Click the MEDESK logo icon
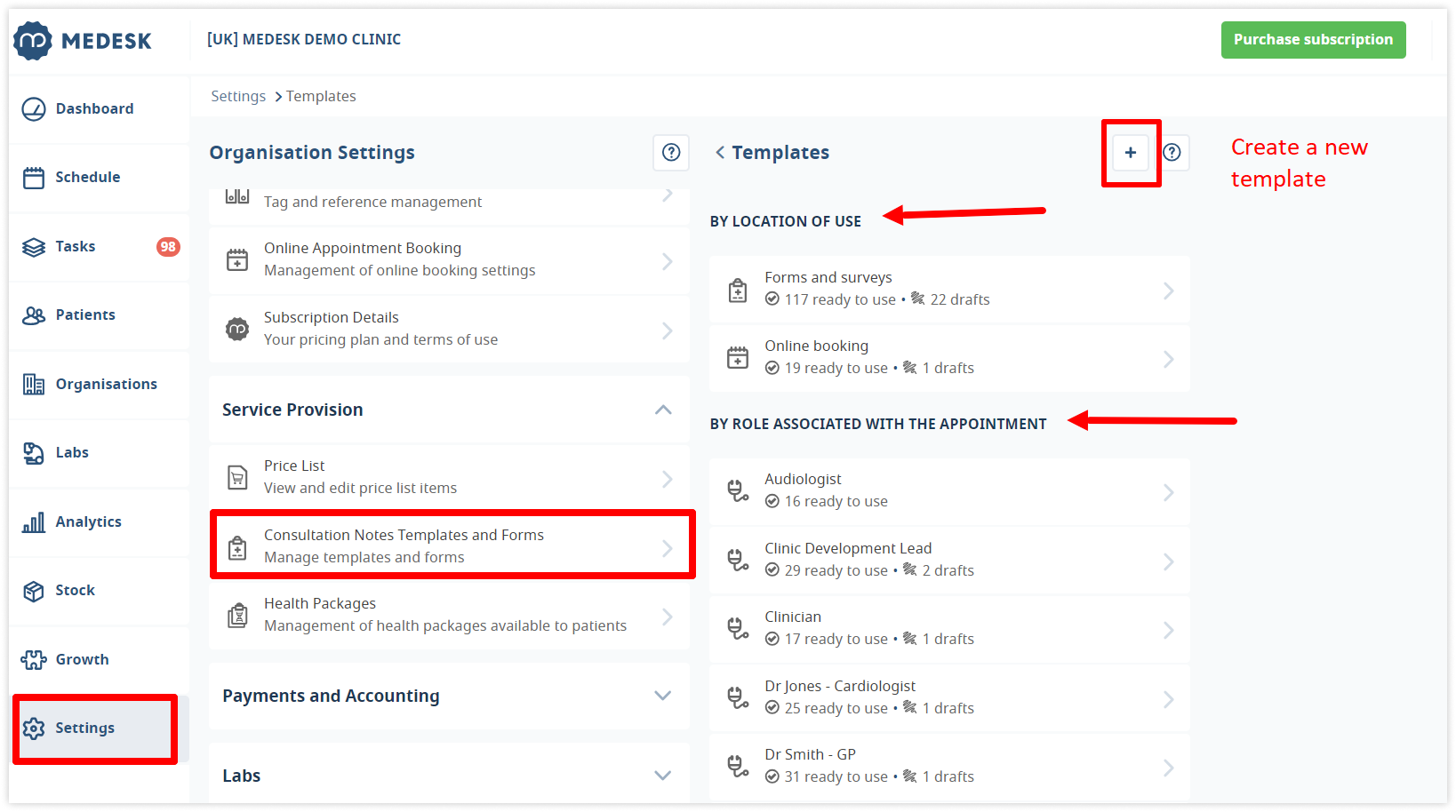The width and height of the screenshot is (1456, 812). [33, 40]
